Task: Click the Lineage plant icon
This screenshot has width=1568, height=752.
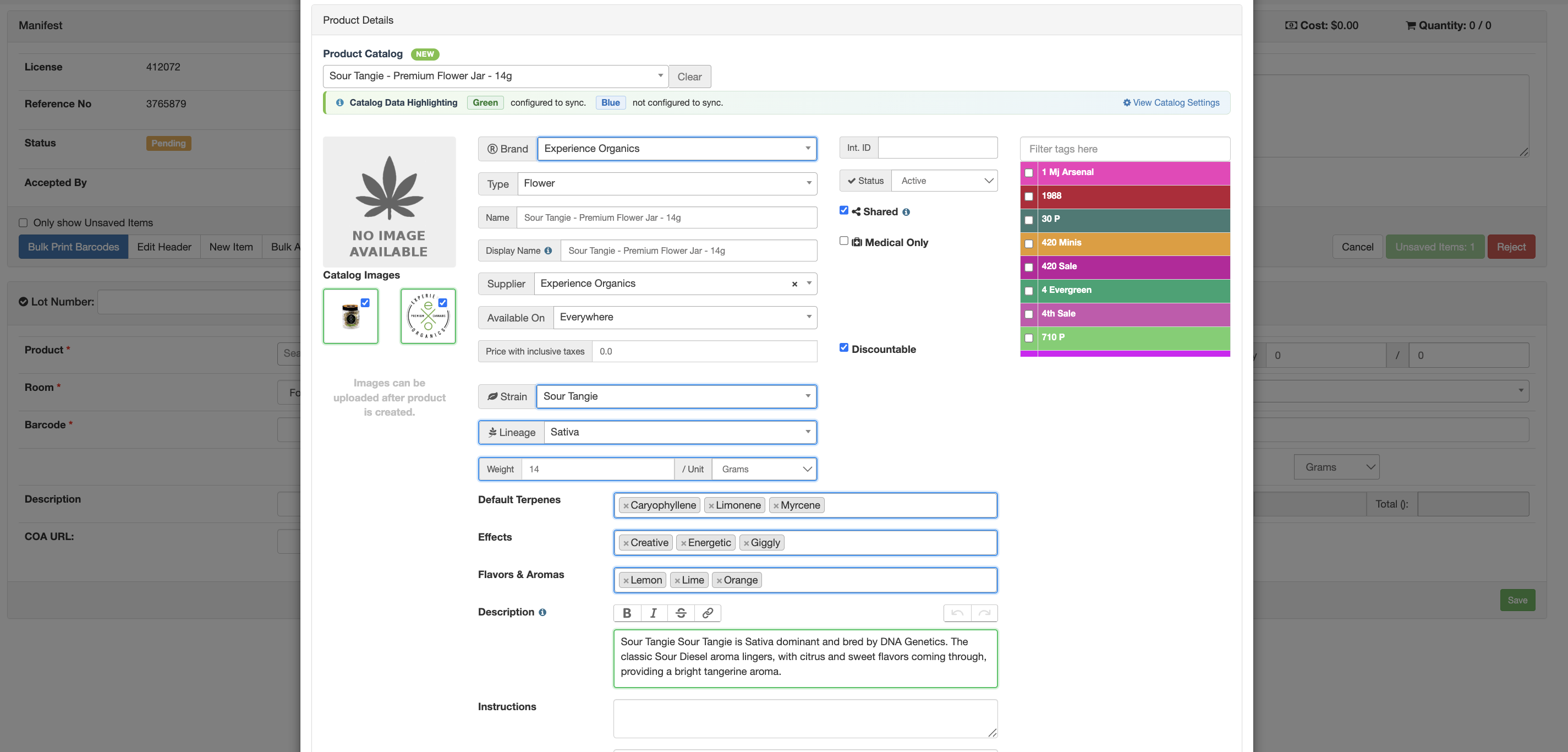Action: point(492,432)
